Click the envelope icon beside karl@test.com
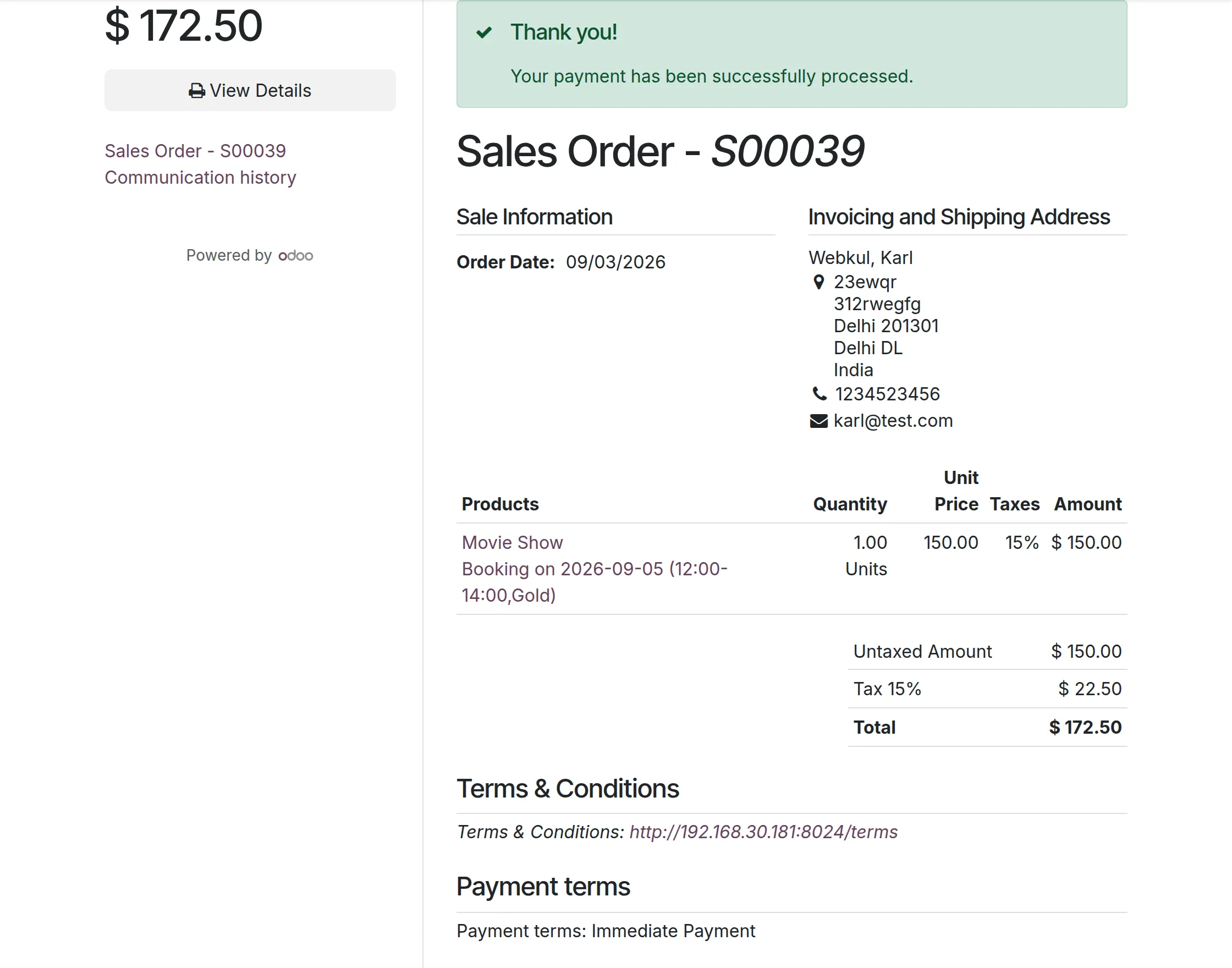The height and width of the screenshot is (968, 1232). point(819,421)
